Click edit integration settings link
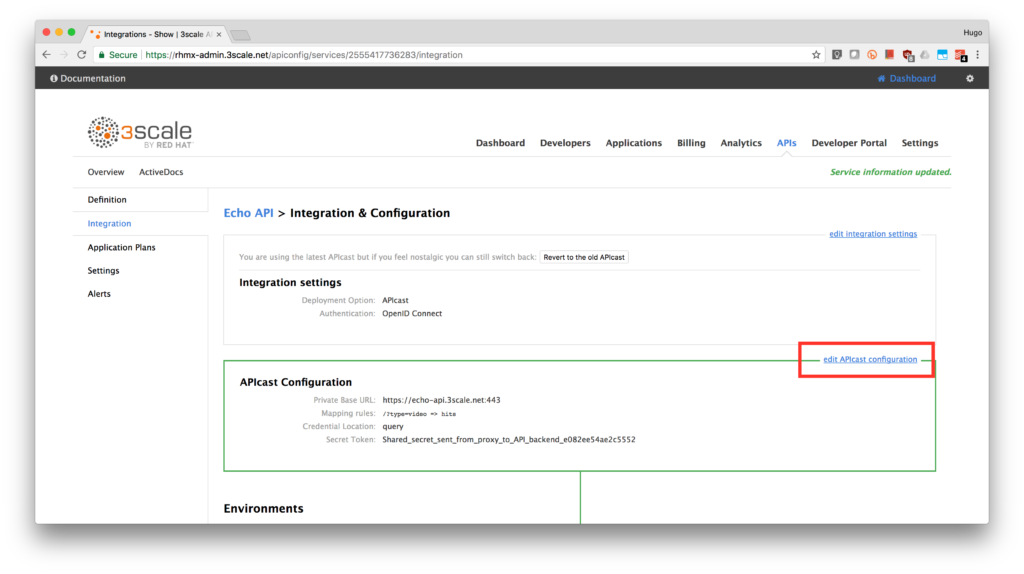This screenshot has height=574, width=1024. (873, 234)
